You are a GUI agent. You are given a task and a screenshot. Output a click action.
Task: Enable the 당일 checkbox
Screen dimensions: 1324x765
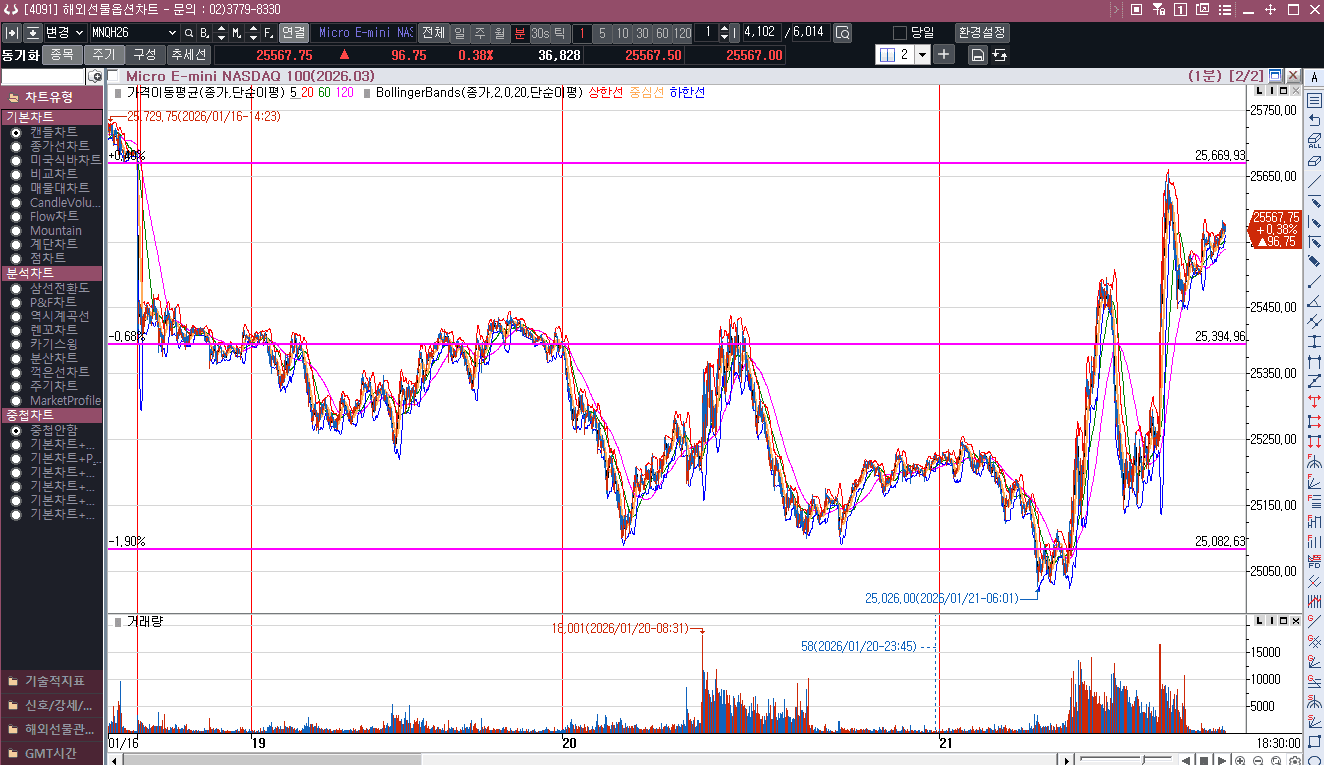[899, 33]
